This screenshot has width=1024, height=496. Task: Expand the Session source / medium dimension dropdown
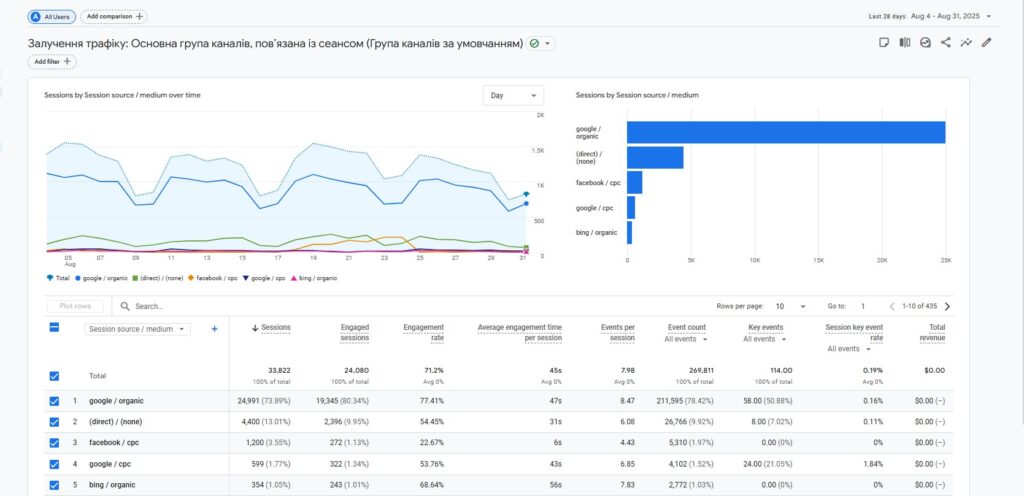coord(138,328)
